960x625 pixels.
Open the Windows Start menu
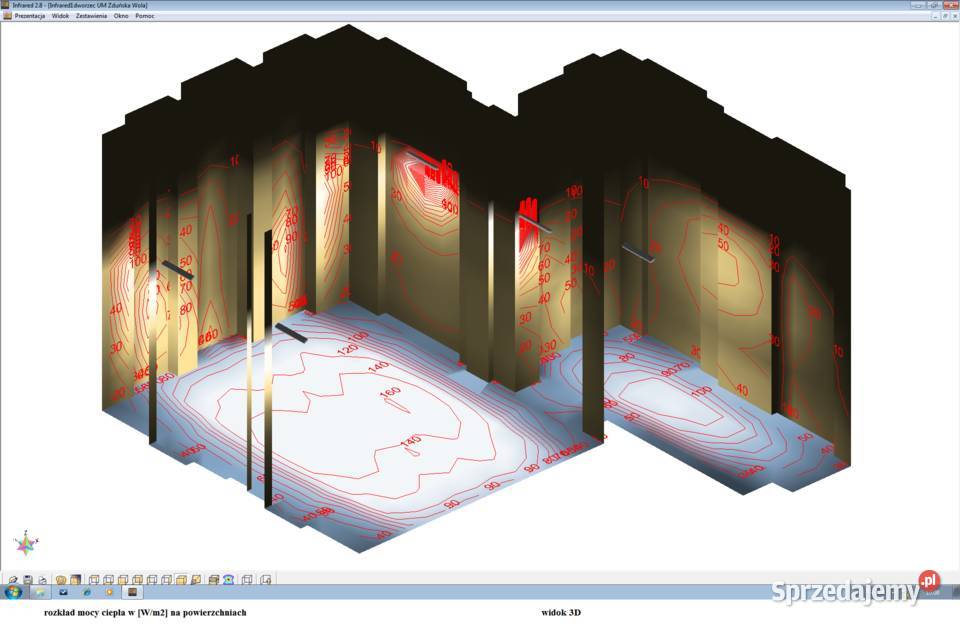(12, 592)
